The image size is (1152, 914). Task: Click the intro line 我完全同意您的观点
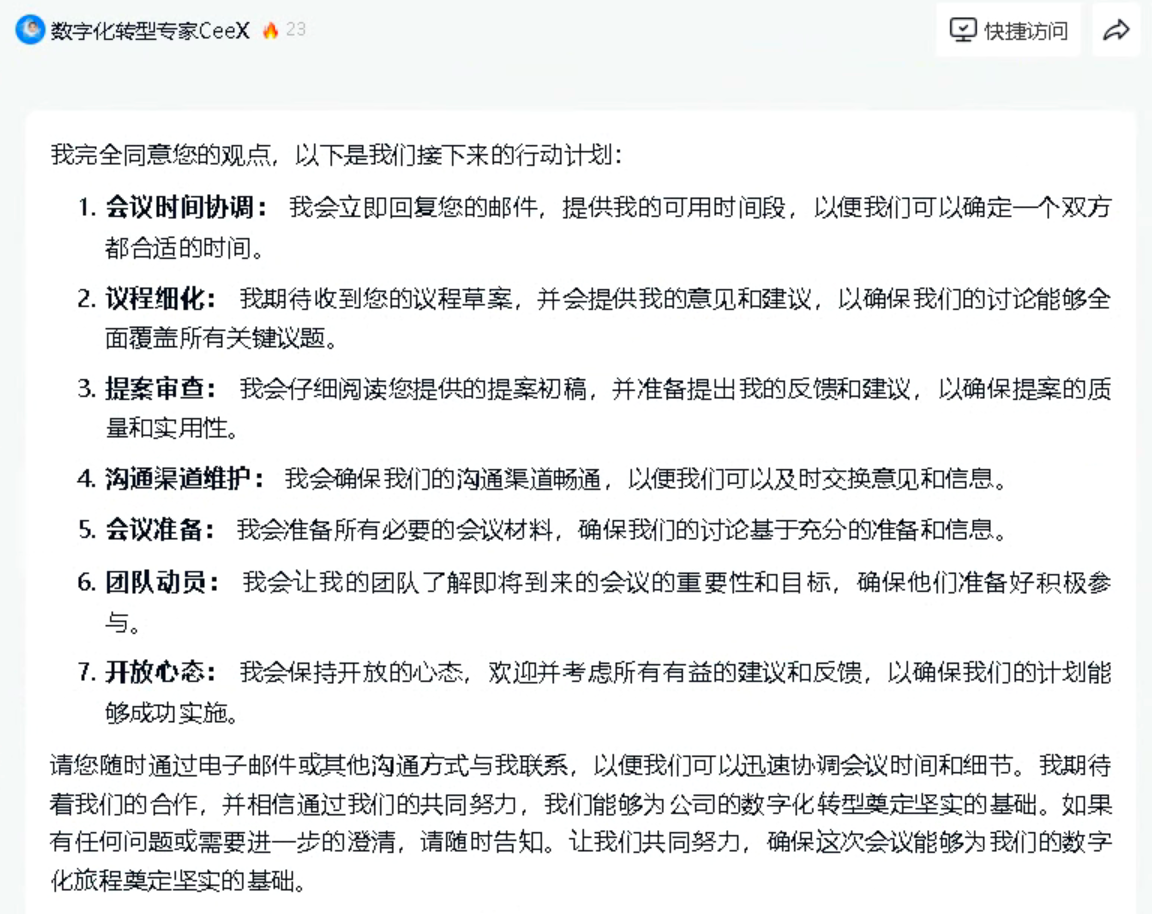click(336, 155)
